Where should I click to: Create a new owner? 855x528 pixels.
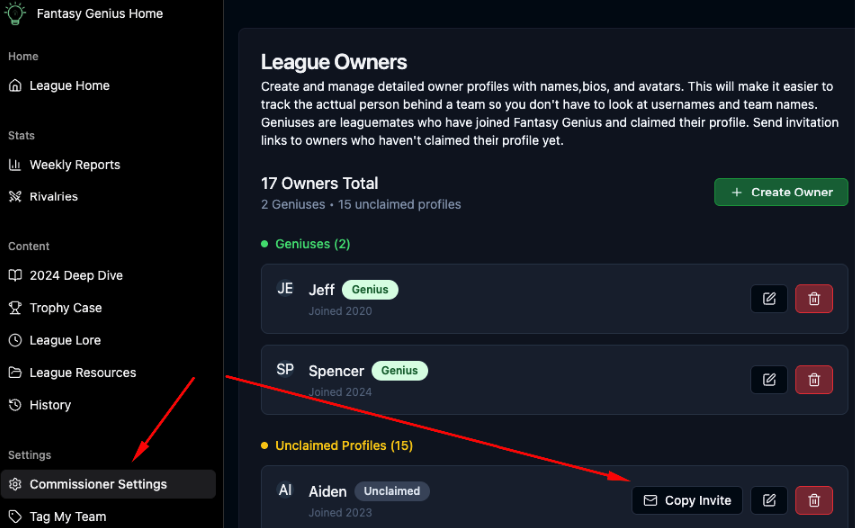tap(781, 192)
